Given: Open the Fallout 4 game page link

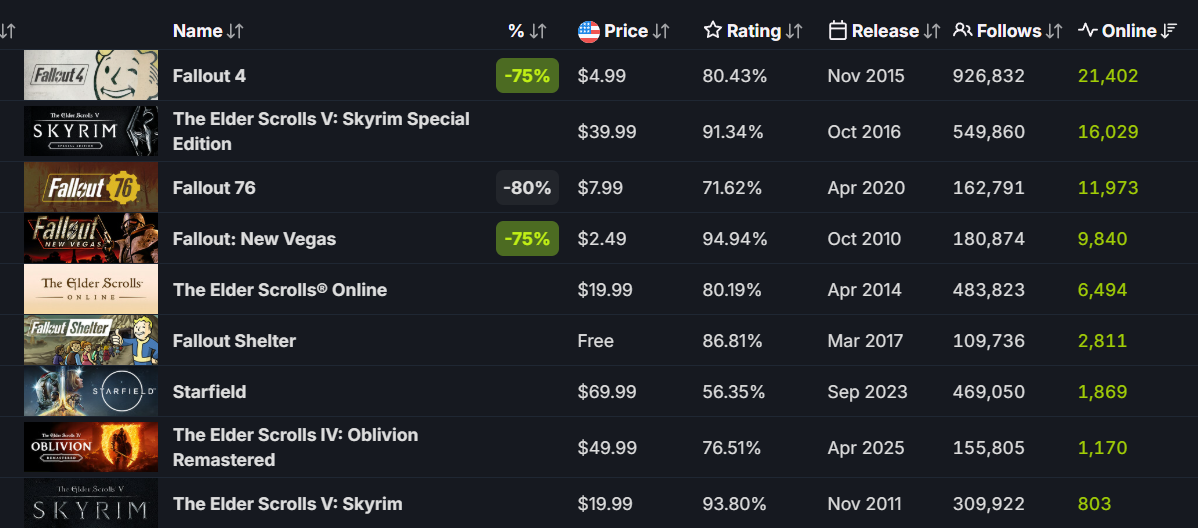Looking at the screenshot, I should pyautogui.click(x=209, y=76).
